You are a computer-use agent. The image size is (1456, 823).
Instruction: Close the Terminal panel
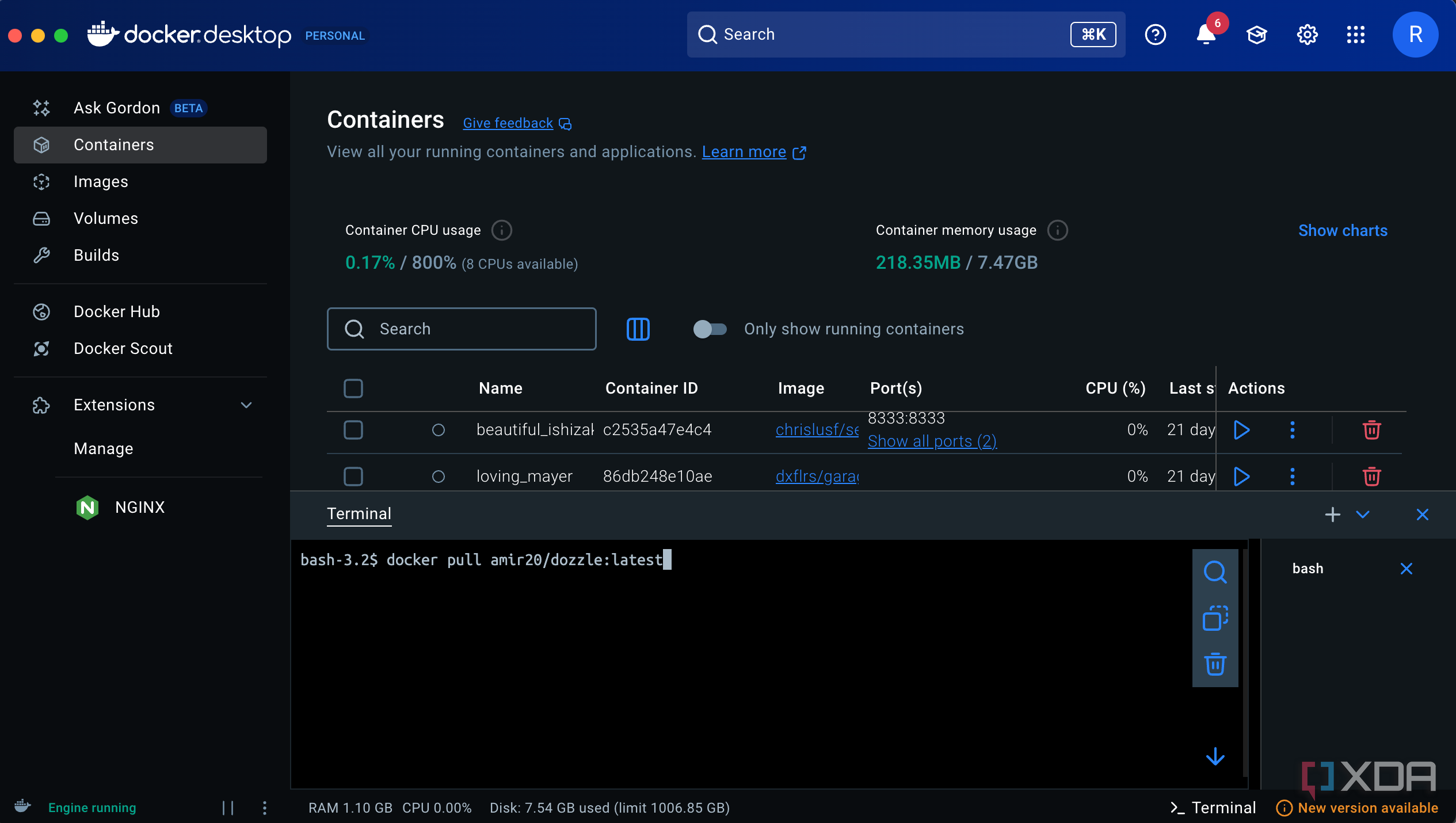click(x=1422, y=515)
